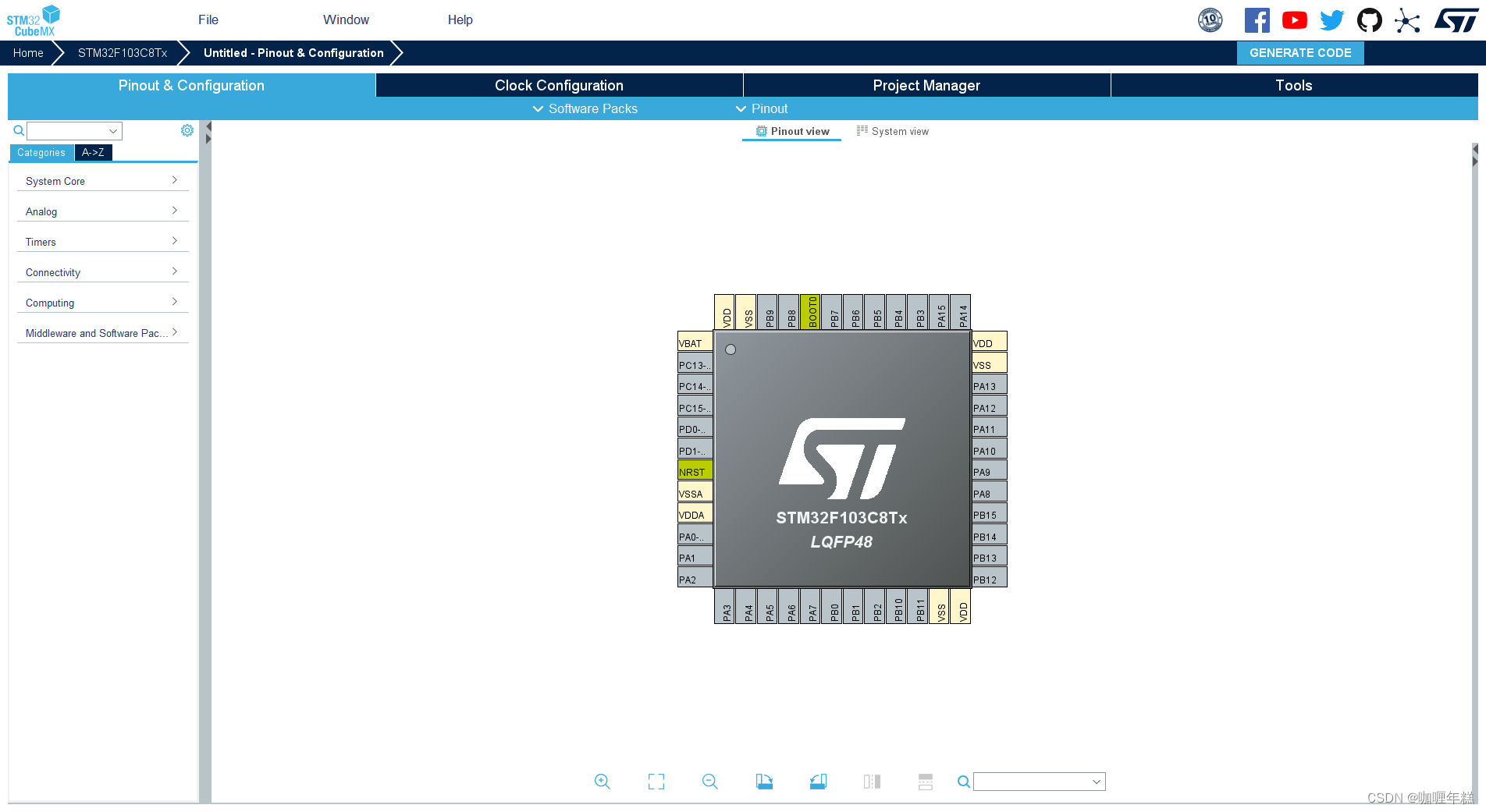Viewport: 1486px width, 812px height.
Task: Select the PA3 pin on the chip
Action: (x=725, y=606)
